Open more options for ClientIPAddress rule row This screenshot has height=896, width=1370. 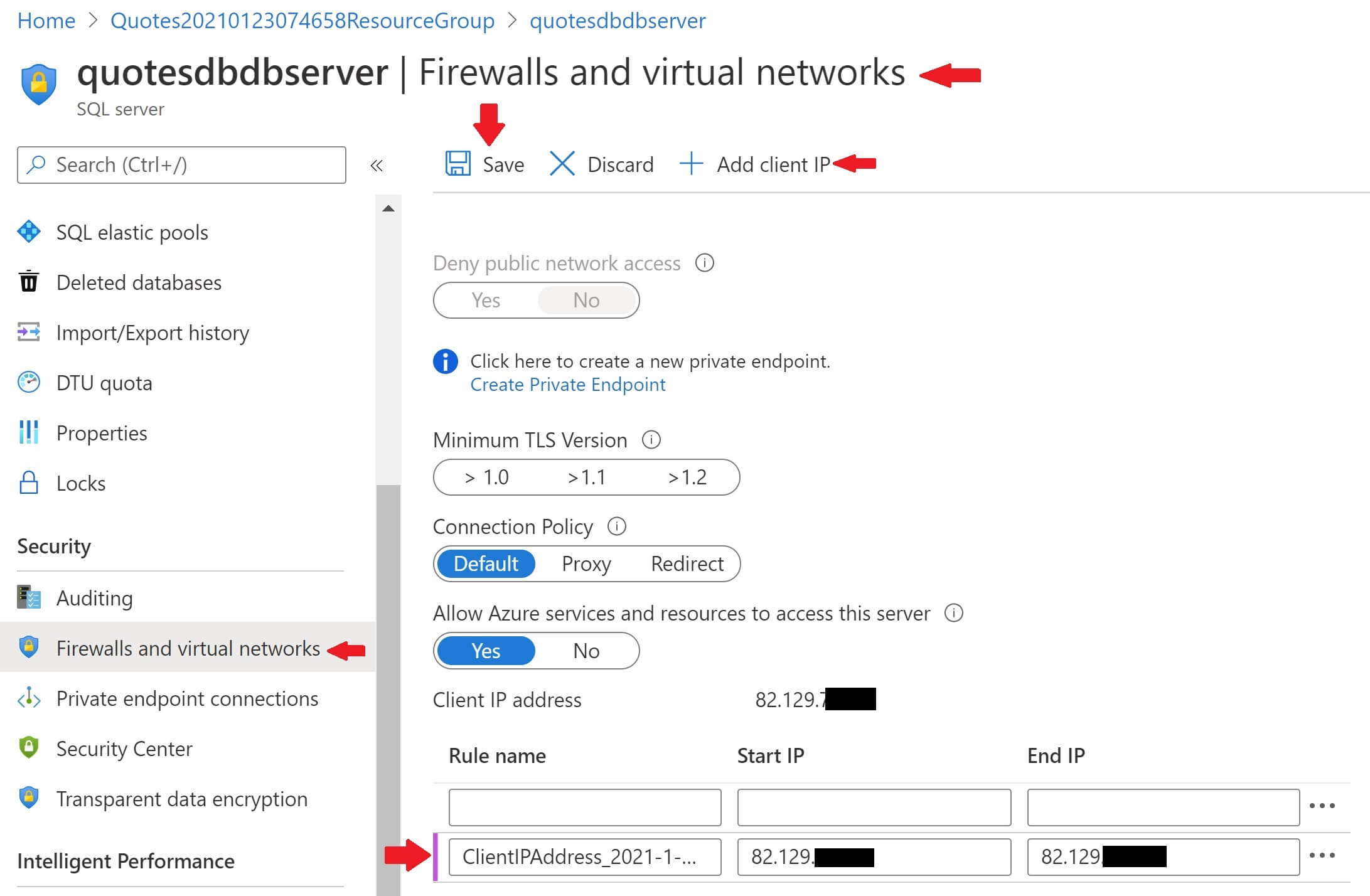(x=1322, y=855)
